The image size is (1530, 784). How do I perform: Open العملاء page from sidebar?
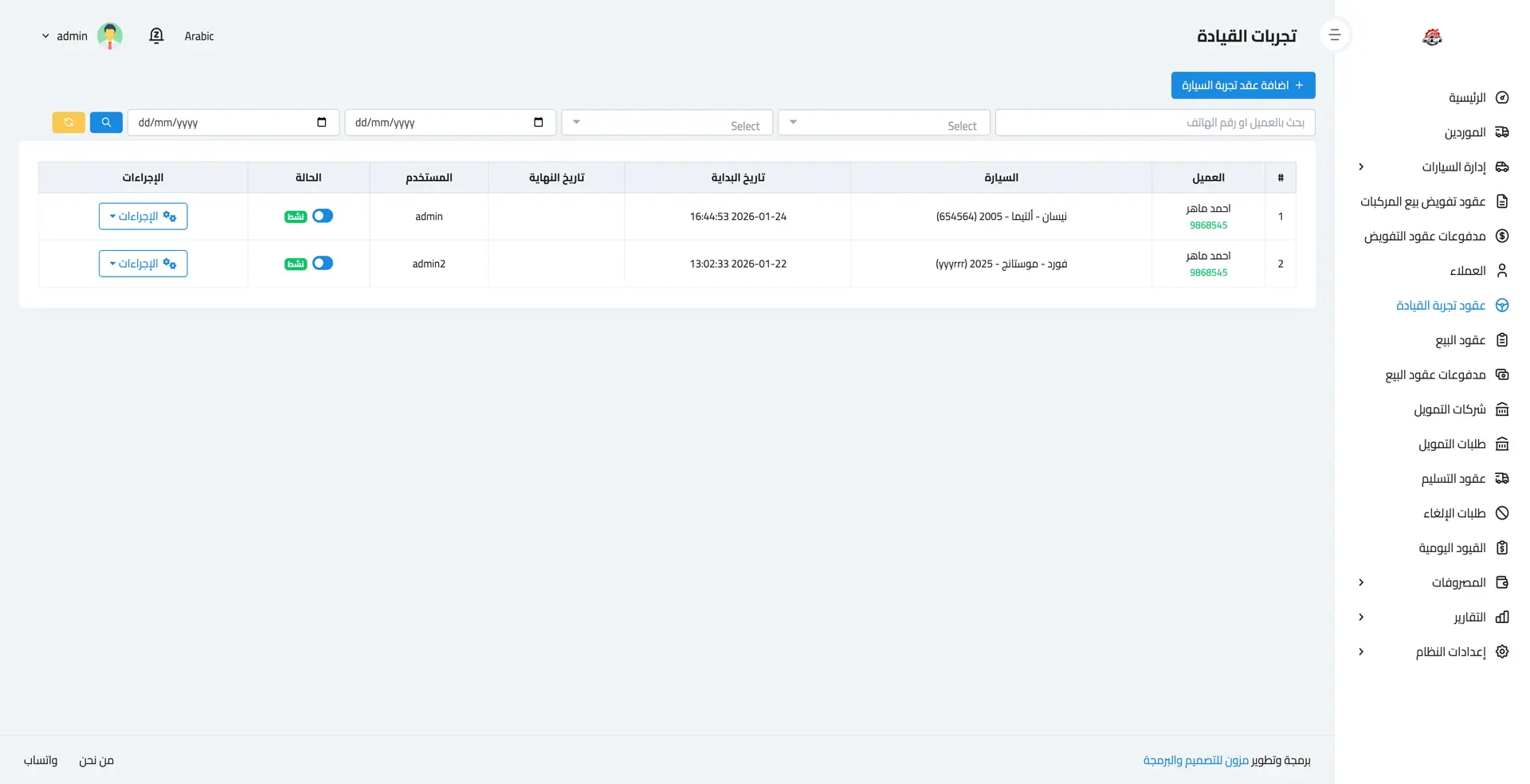coord(1467,271)
